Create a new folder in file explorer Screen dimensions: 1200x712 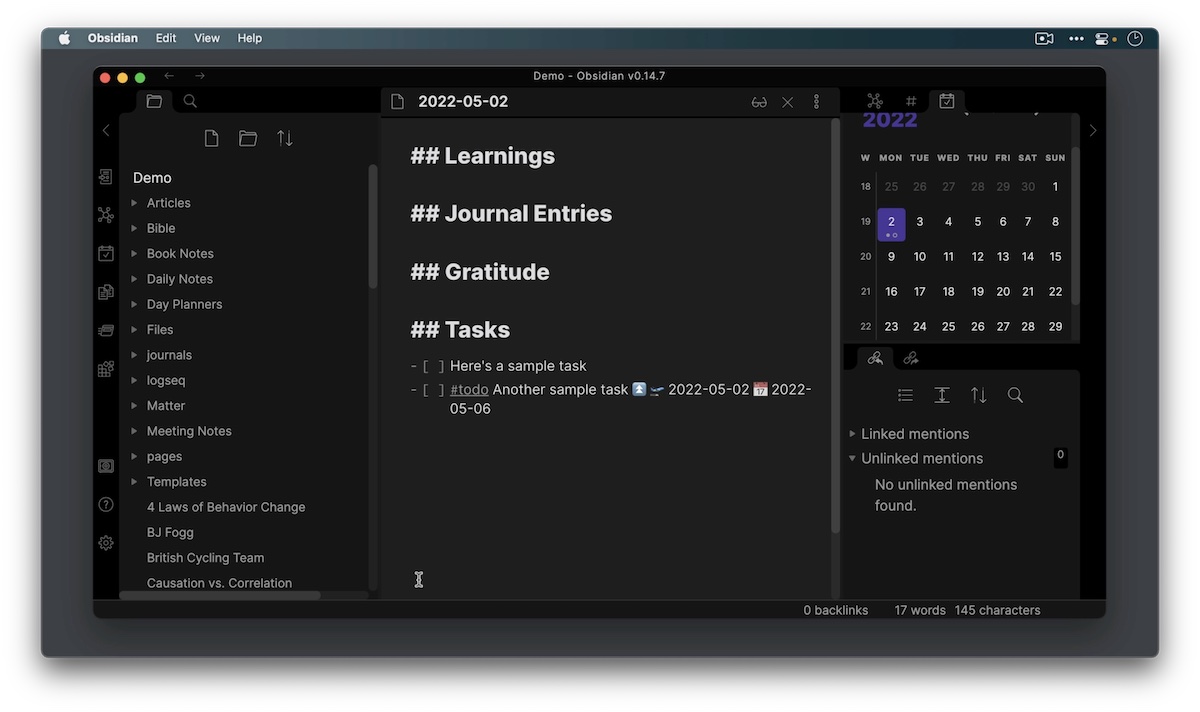coord(248,139)
